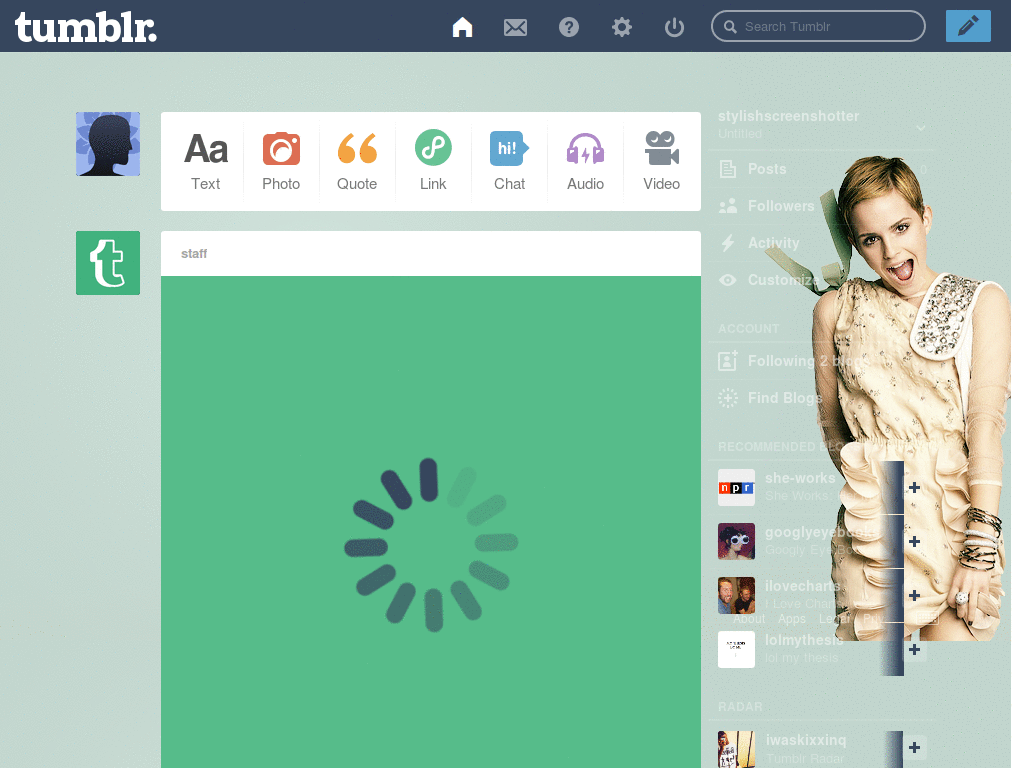Expand the stylishscreenshotter blog dropdown chevron
The height and width of the screenshot is (768, 1024).
921,127
